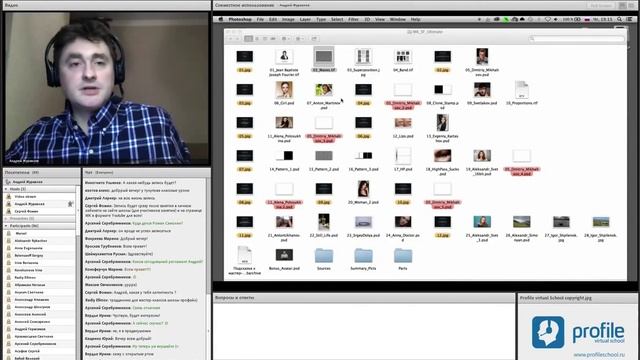Select the 18_HighPass_Sucks.psd file
This screenshot has height=360, width=640.
(442, 162)
